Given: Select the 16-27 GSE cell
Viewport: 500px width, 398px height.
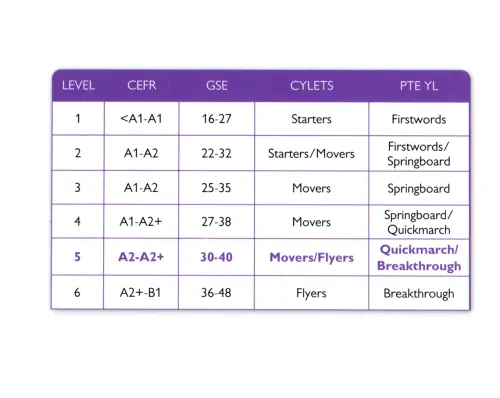Looking at the screenshot, I should click(217, 119).
